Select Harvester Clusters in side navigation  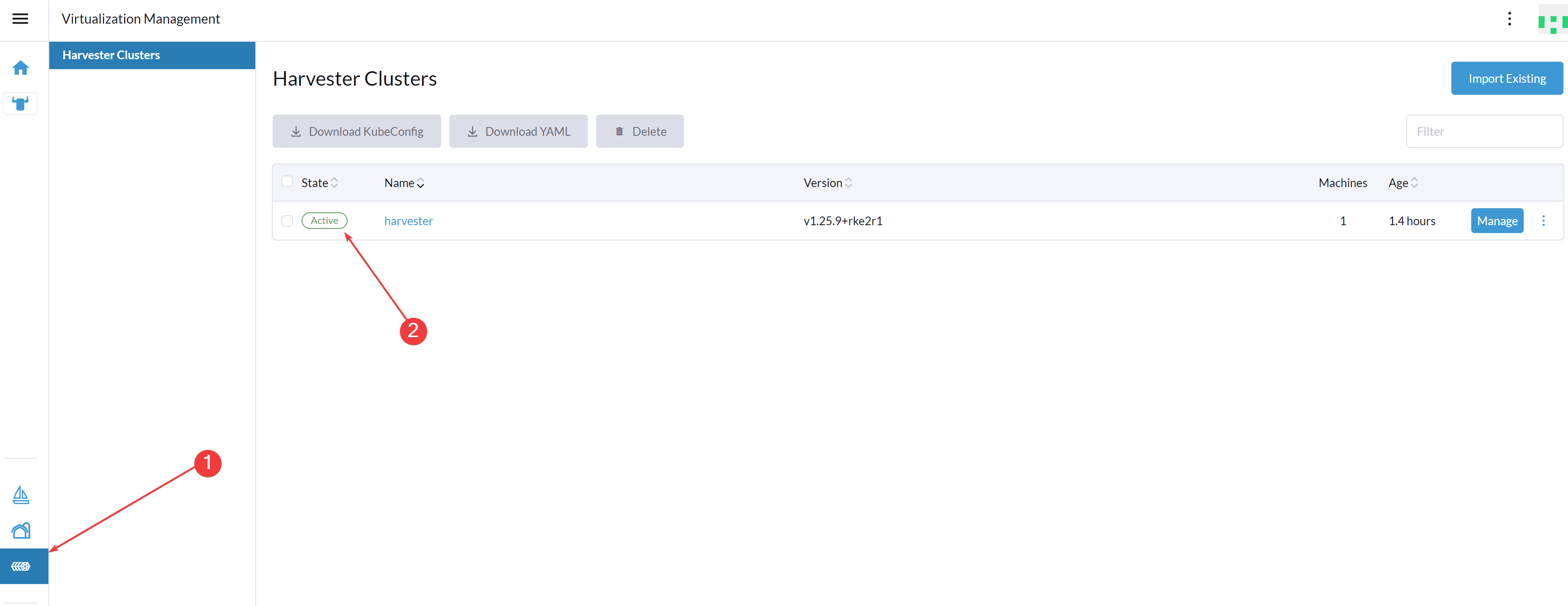coord(152,55)
